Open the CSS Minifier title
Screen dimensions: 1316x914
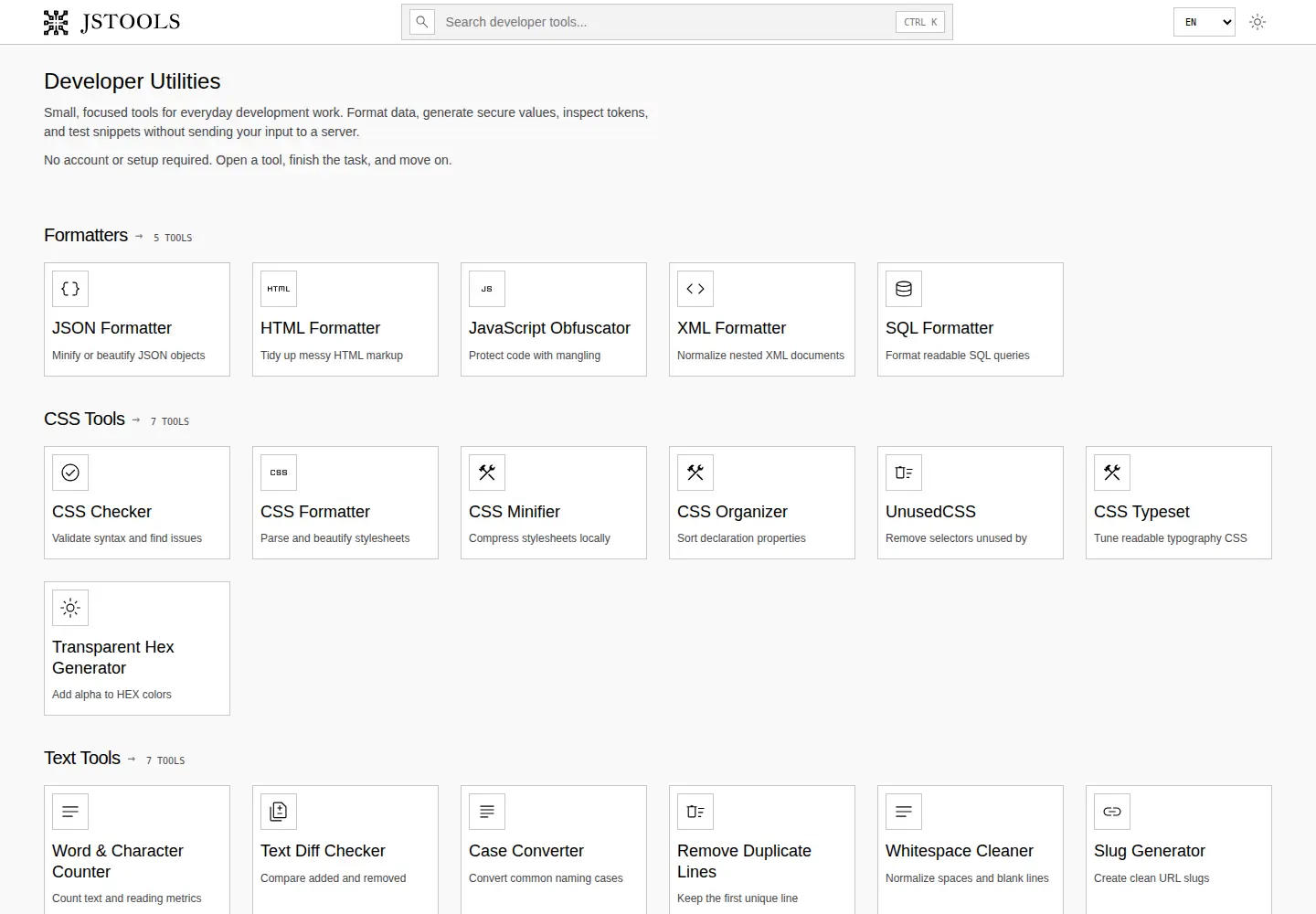coord(515,512)
